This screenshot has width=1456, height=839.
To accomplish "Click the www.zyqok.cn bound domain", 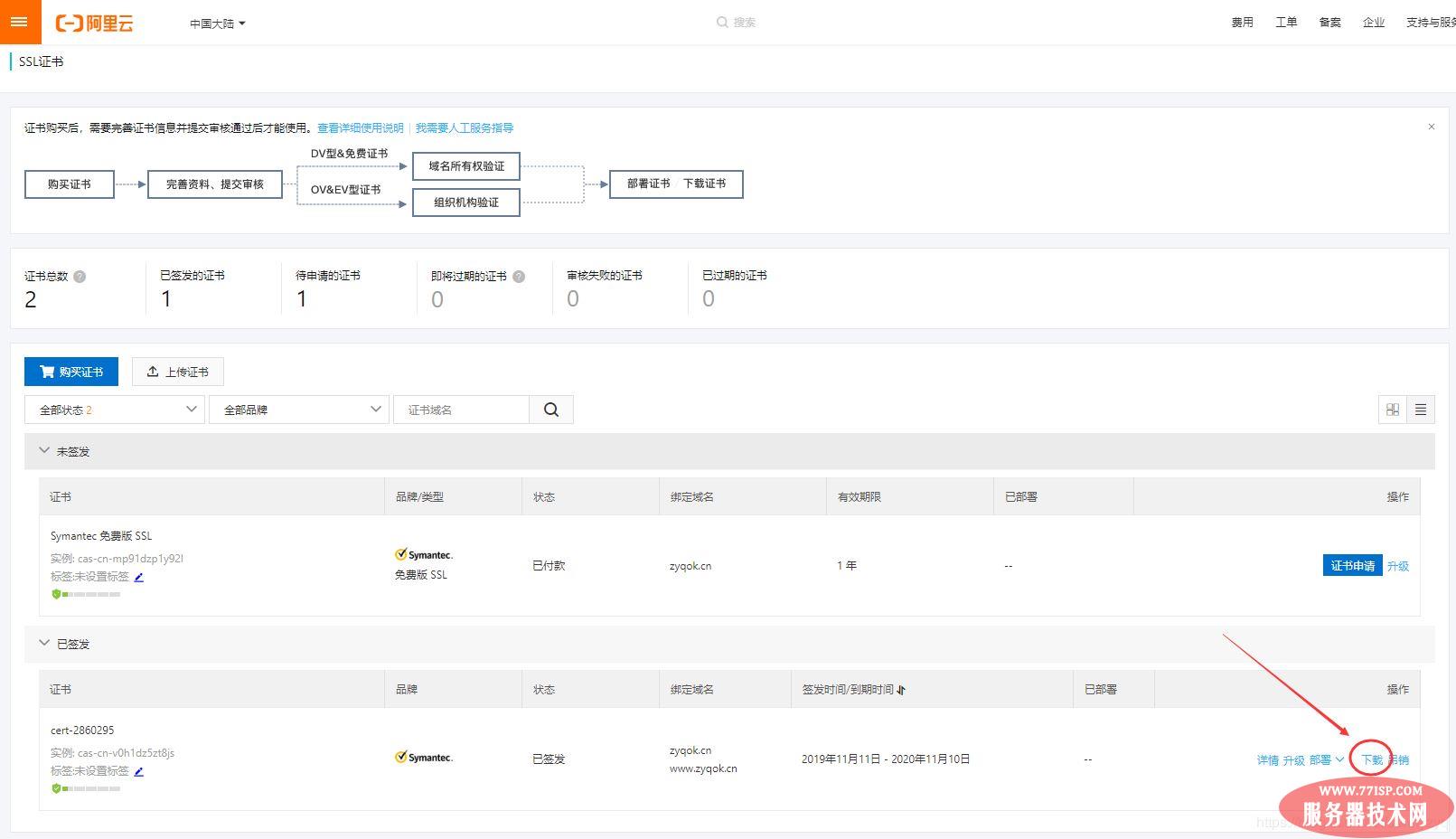I will pos(703,768).
